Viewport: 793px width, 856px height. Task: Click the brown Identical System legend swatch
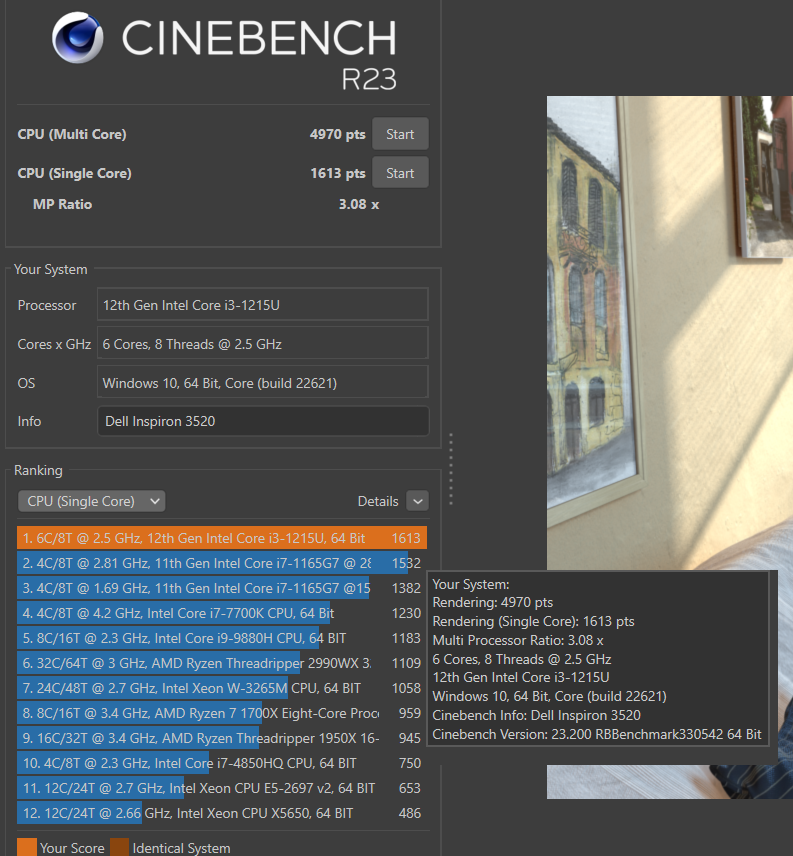tap(120, 847)
